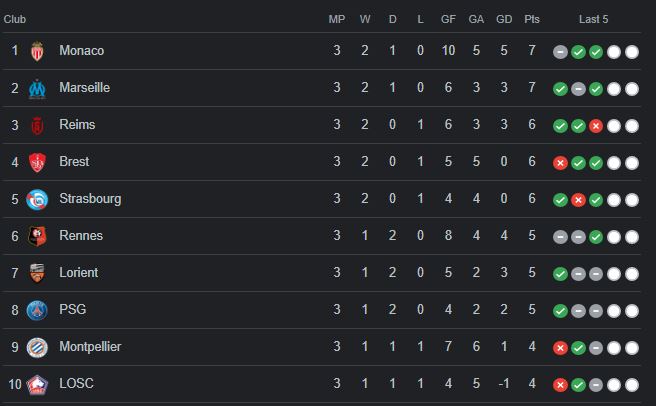656x406 pixels.
Task: Click the Club column header
Action: click(x=15, y=19)
